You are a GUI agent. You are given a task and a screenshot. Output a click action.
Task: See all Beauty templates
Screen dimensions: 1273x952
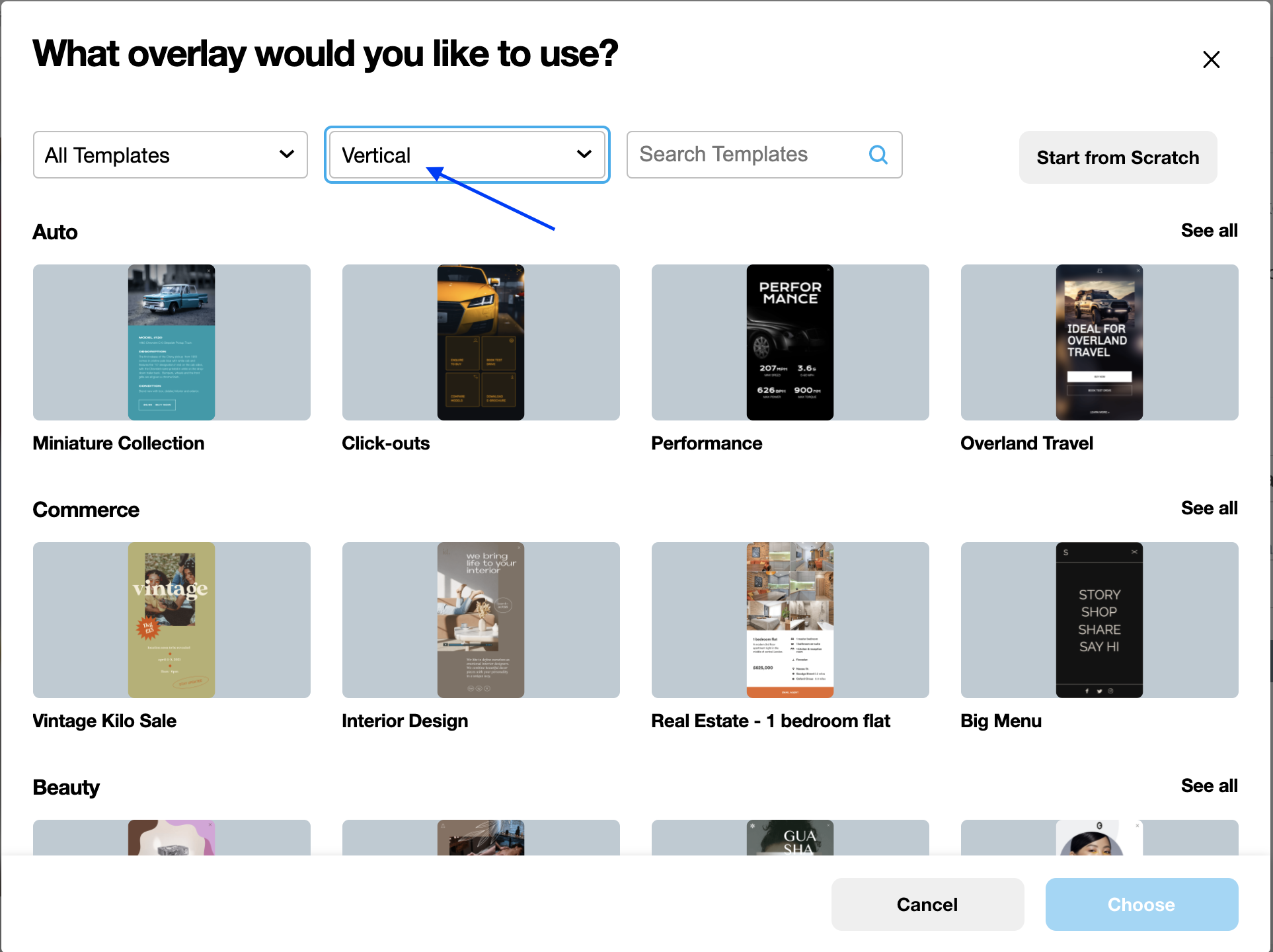(x=1209, y=786)
